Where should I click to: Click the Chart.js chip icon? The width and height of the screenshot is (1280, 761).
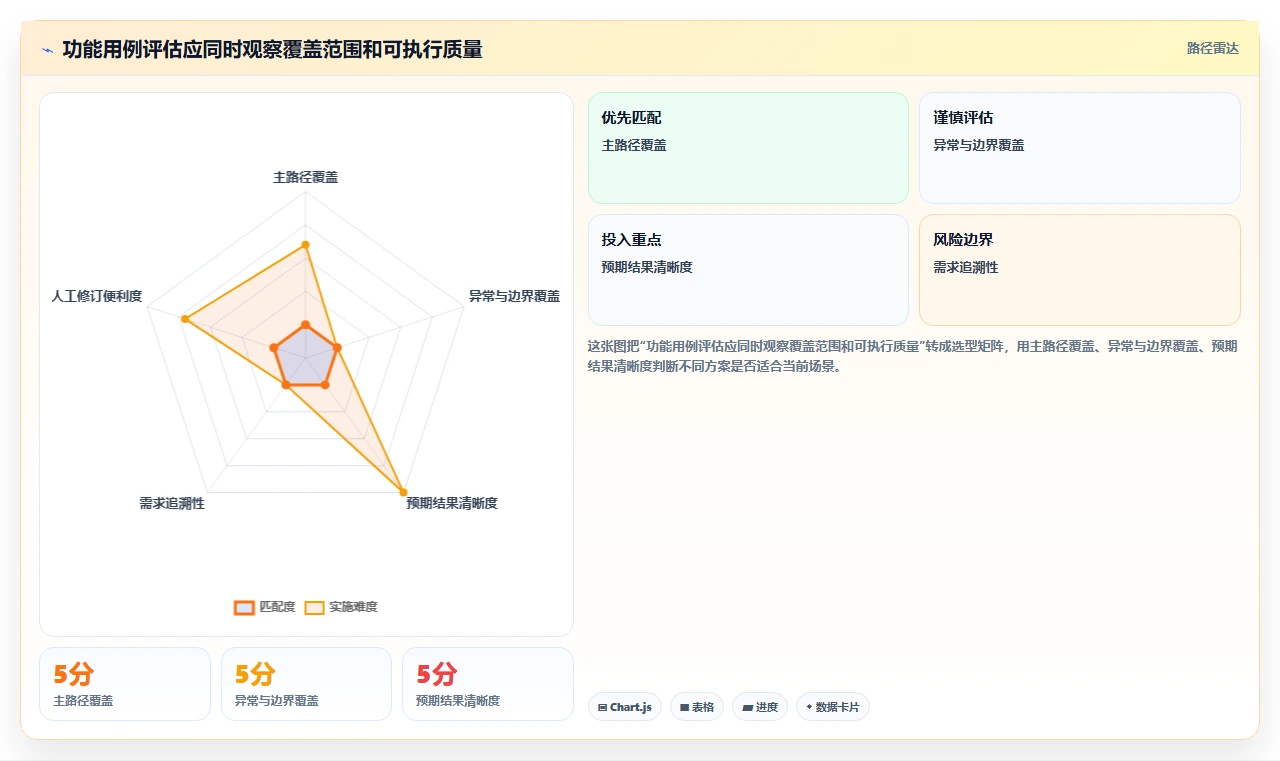pos(603,708)
